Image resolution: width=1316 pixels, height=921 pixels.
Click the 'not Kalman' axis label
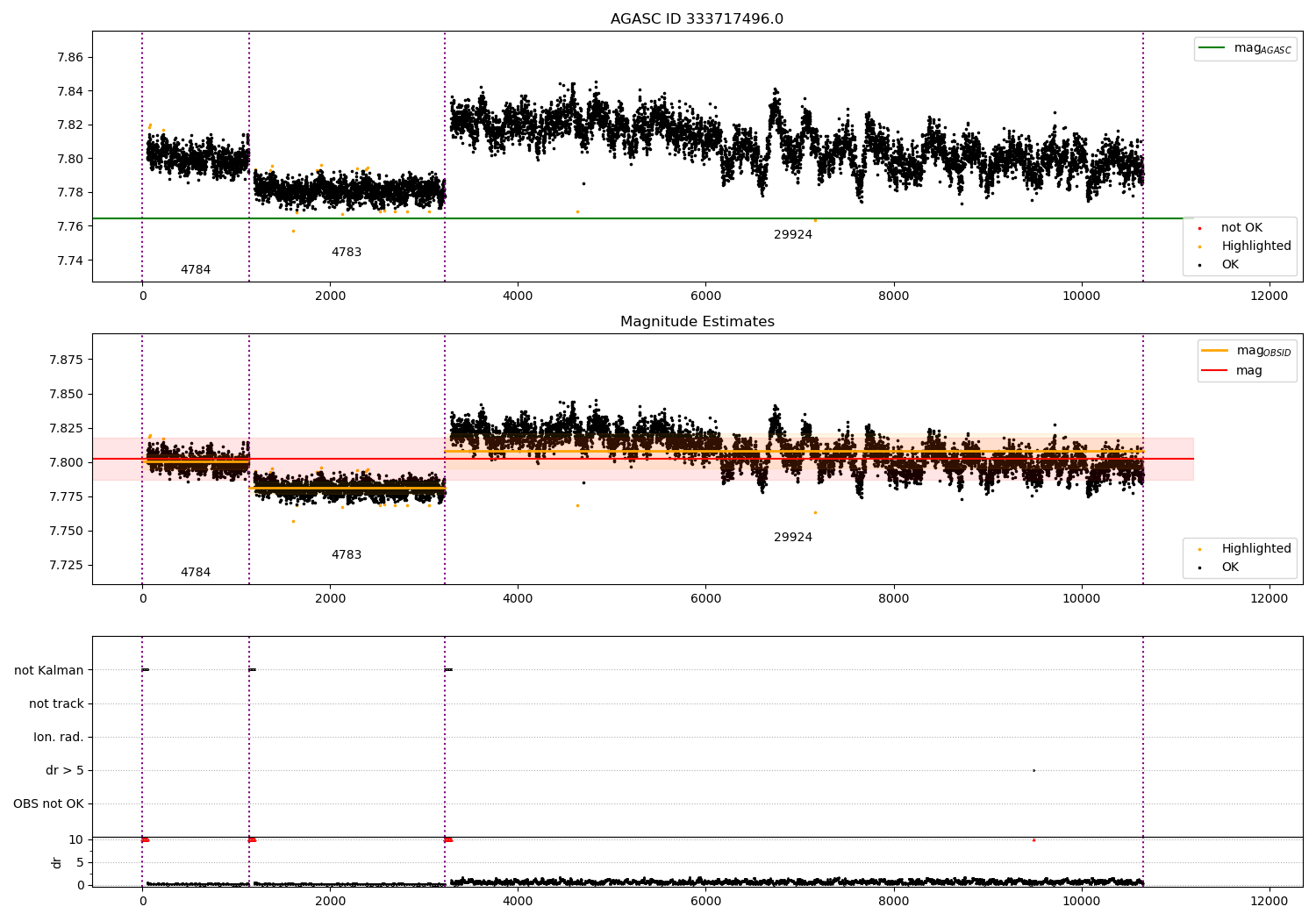click(49, 670)
